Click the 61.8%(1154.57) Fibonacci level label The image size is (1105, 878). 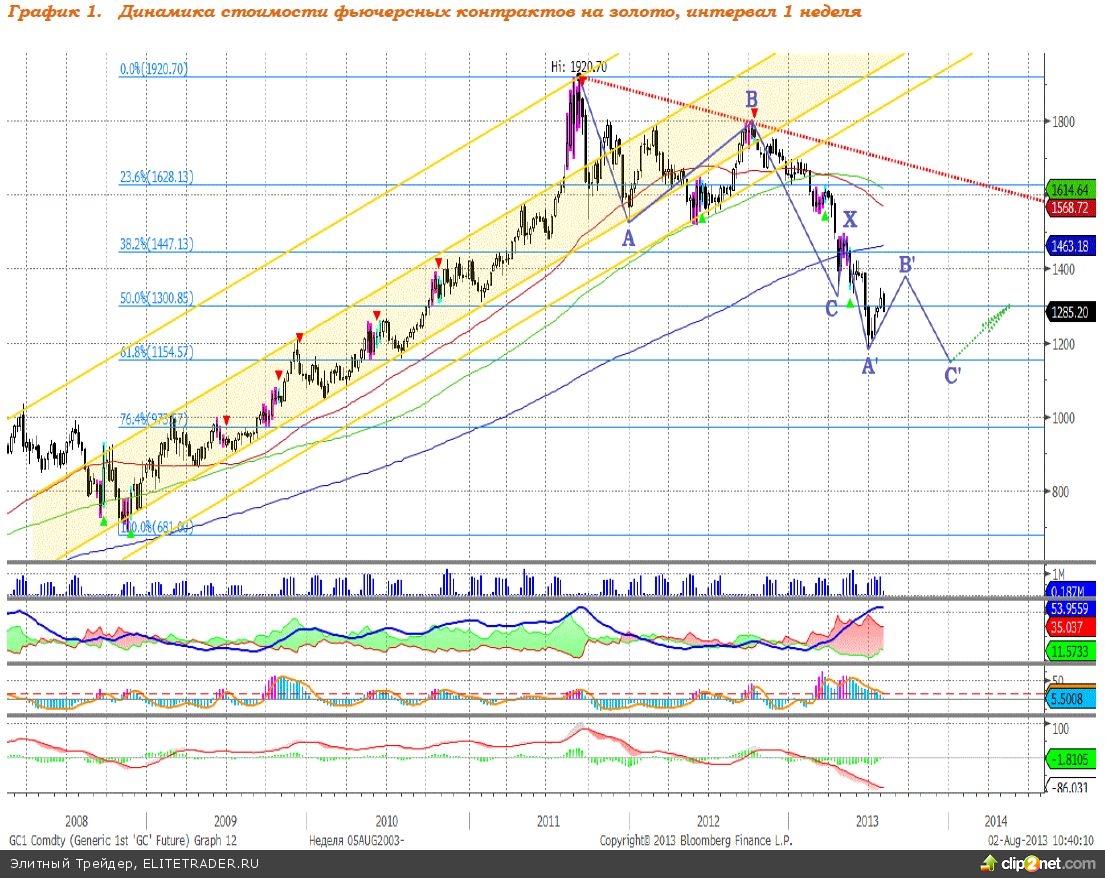[x=155, y=352]
